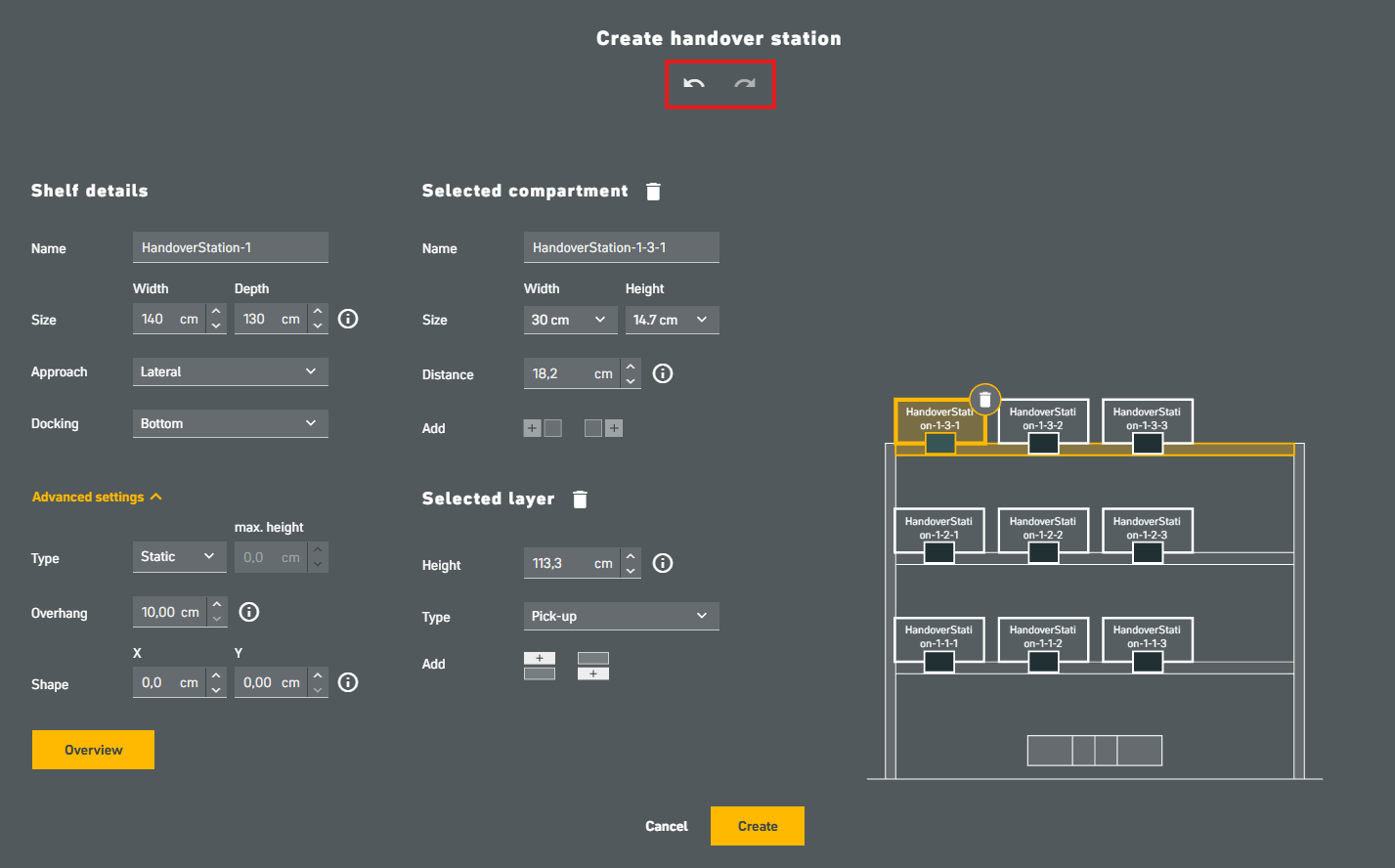
Task: Show info for shelf Size
Action: (348, 319)
